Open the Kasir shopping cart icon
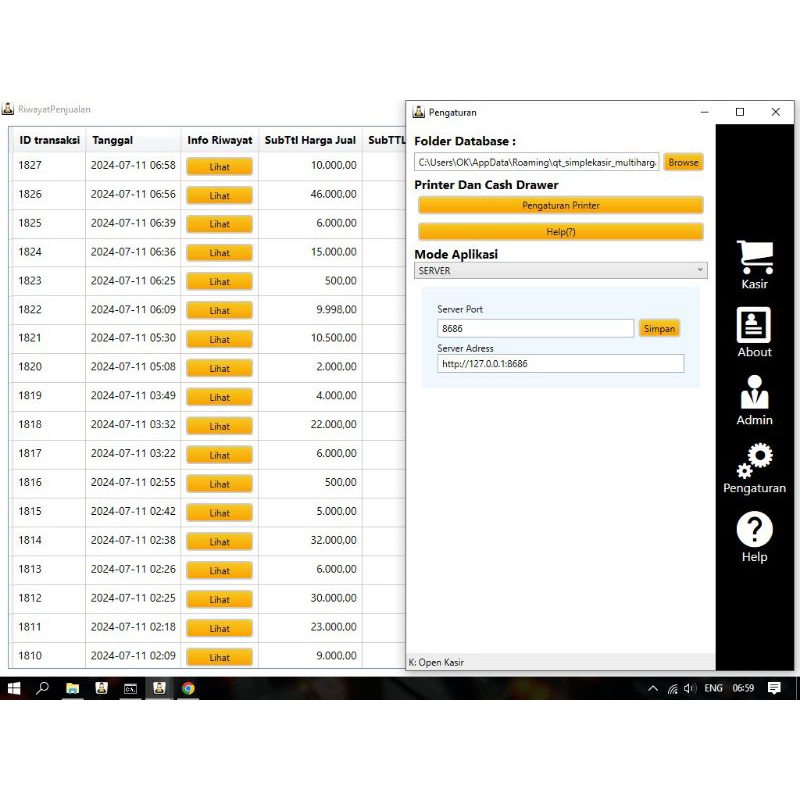 [755, 260]
